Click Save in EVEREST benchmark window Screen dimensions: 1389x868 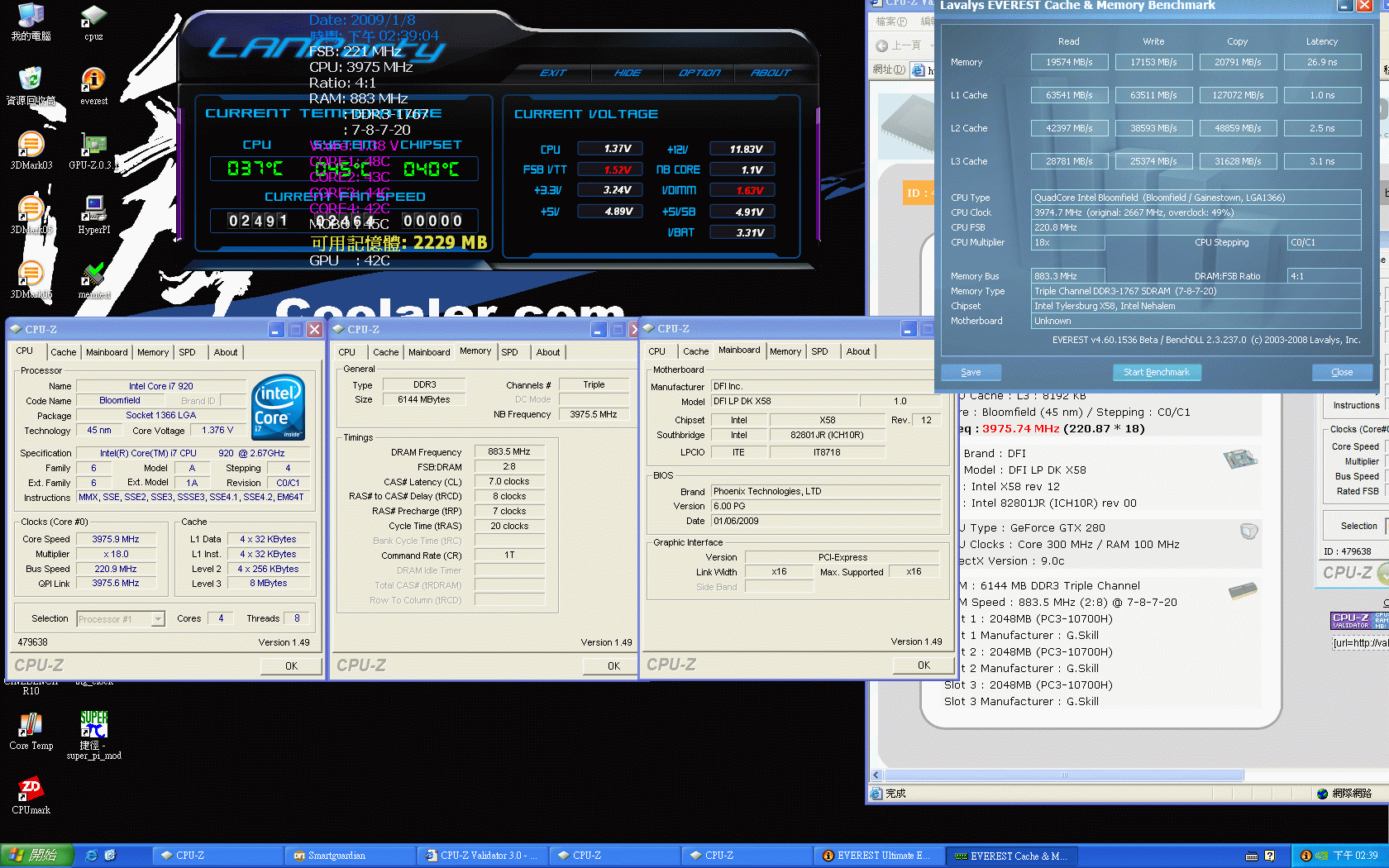click(971, 372)
